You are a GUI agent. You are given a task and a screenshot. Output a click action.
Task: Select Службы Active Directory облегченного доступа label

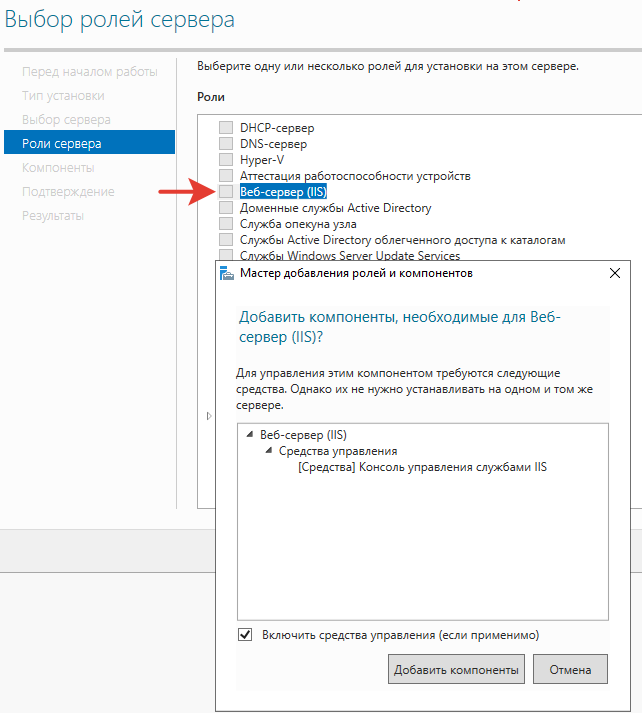coord(402,240)
